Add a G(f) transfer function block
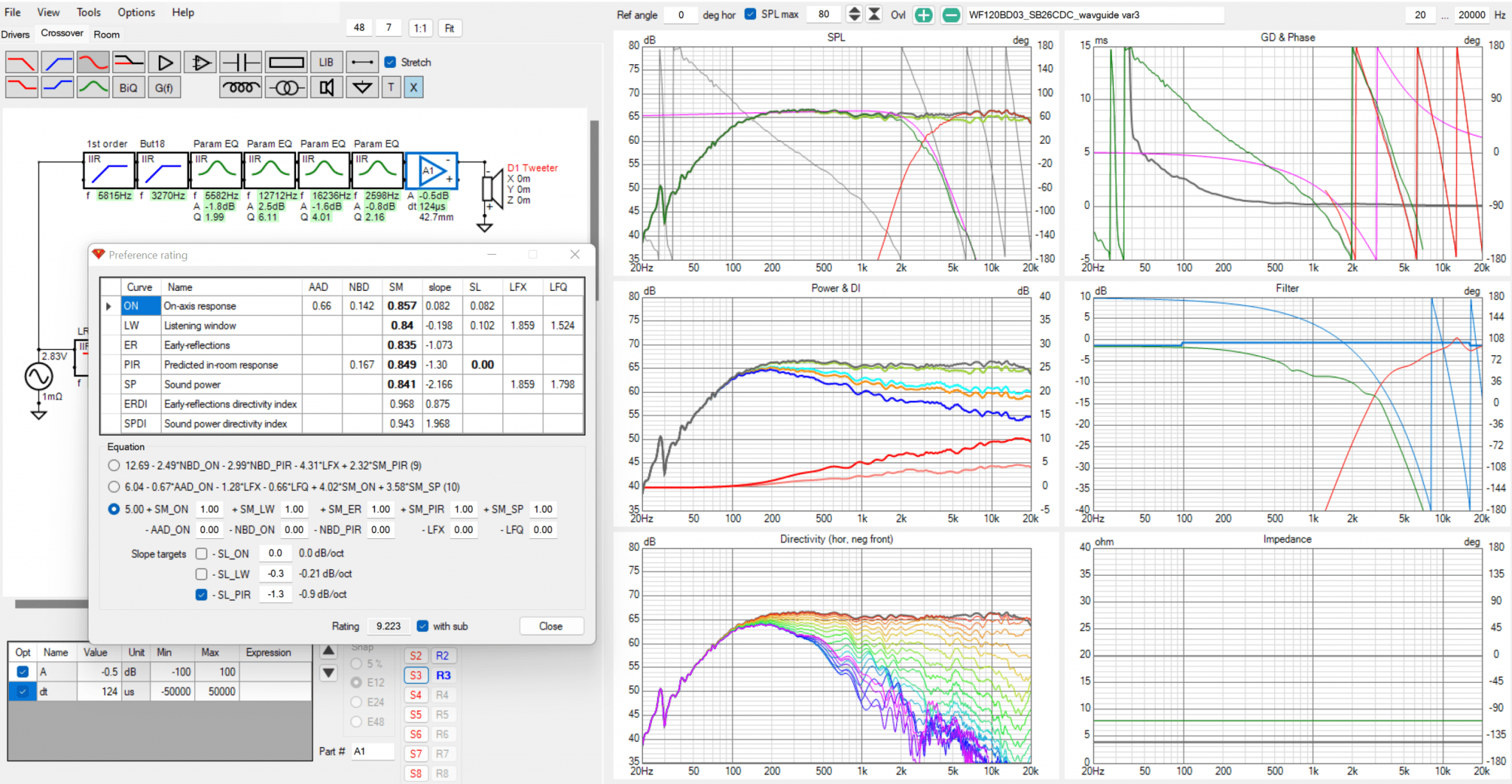Image resolution: width=1512 pixels, height=784 pixels. [165, 87]
